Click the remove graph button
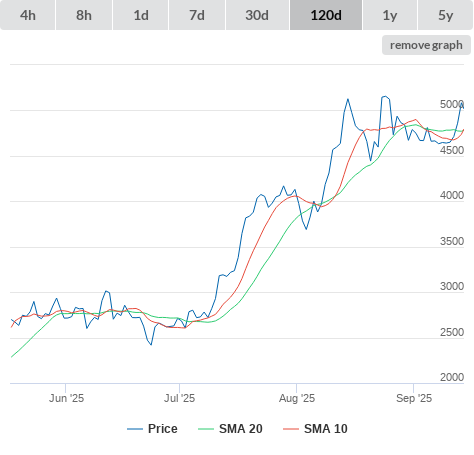The height and width of the screenshot is (455, 474). tap(426, 45)
